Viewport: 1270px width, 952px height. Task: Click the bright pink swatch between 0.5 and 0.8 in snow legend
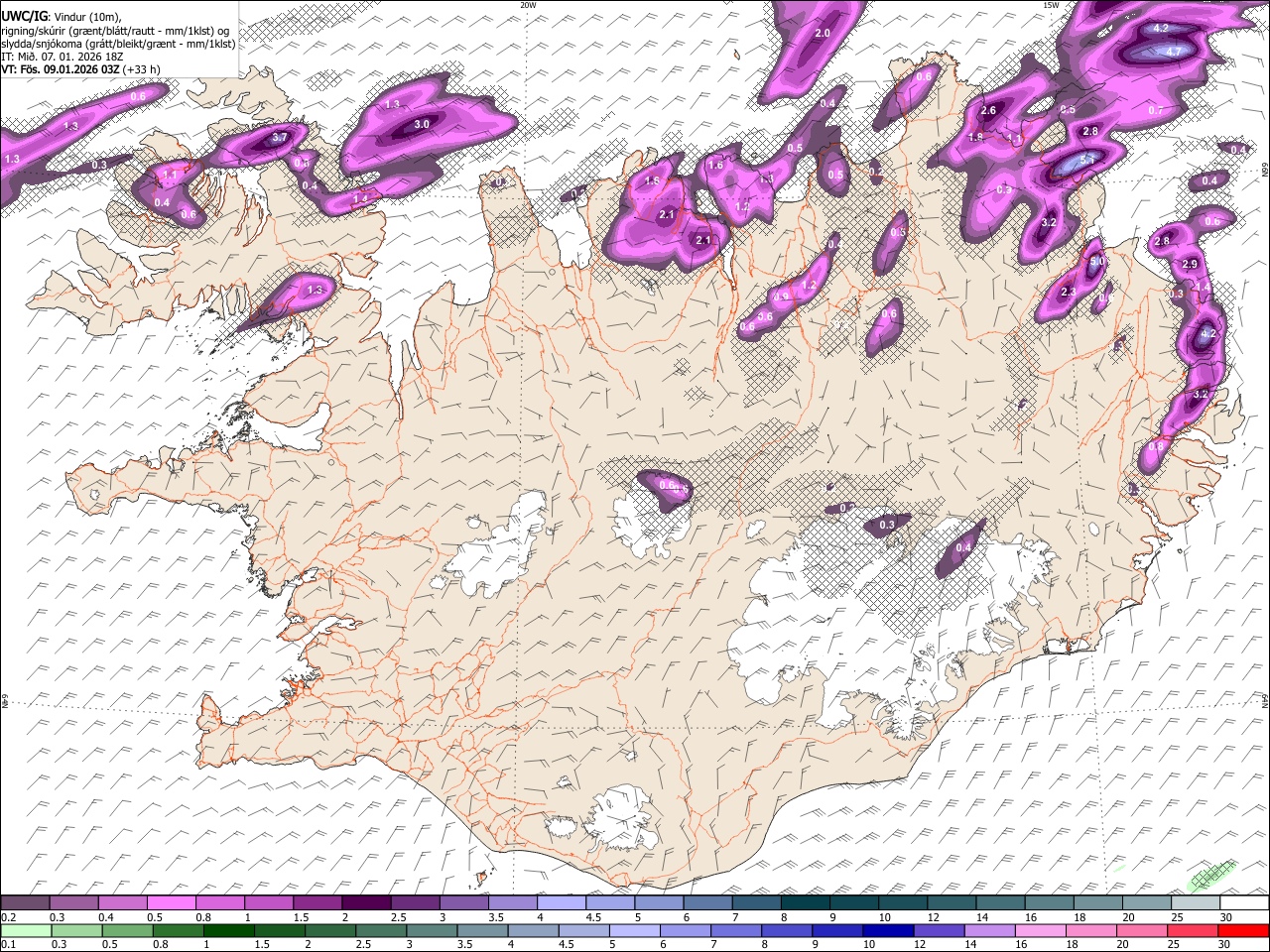pyautogui.click(x=172, y=903)
